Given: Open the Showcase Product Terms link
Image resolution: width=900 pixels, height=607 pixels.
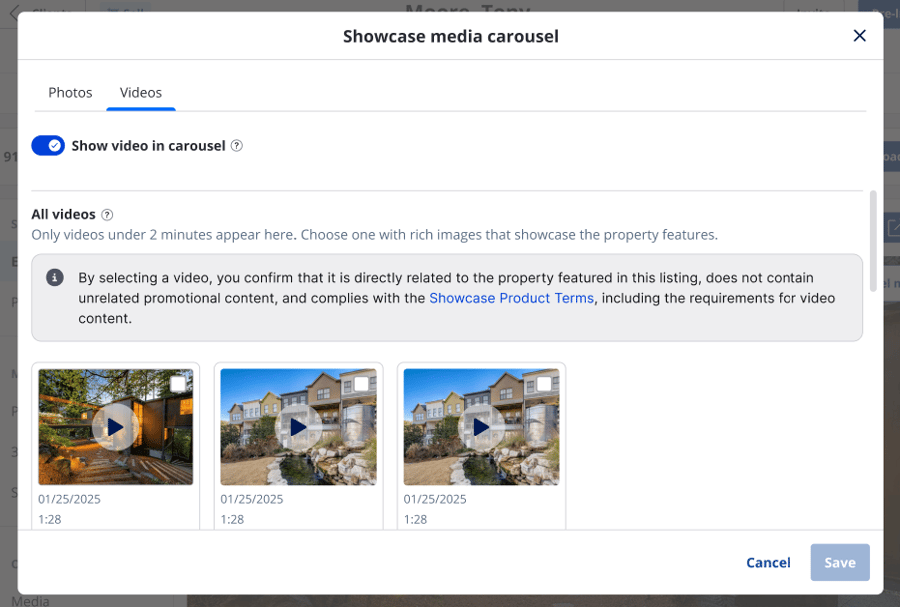Looking at the screenshot, I should point(511,298).
